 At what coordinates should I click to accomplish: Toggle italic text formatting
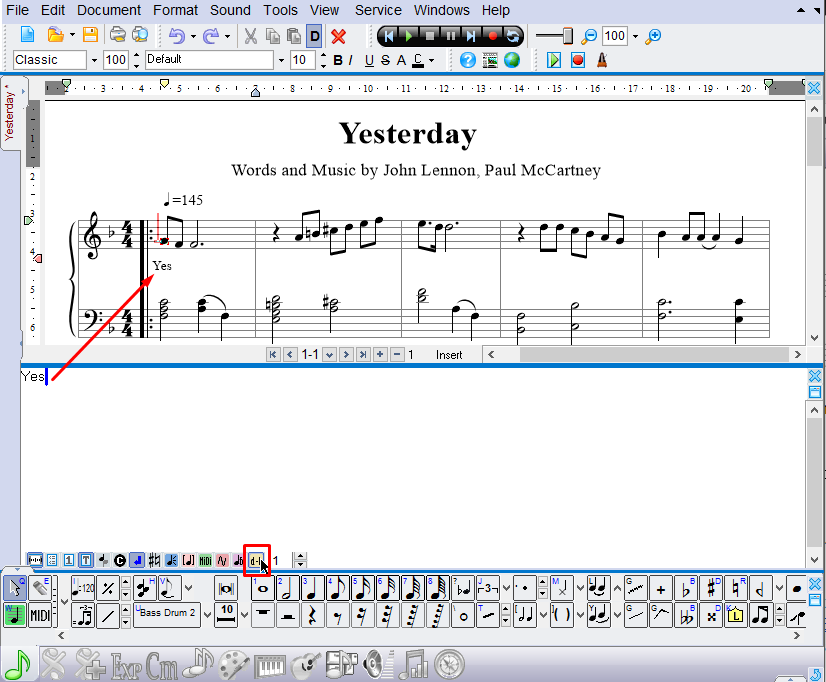pyautogui.click(x=352, y=60)
